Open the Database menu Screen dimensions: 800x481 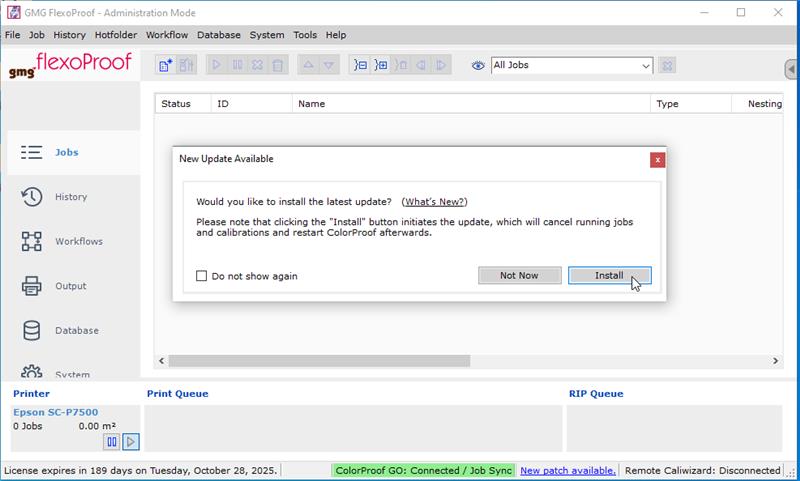pyautogui.click(x=219, y=35)
